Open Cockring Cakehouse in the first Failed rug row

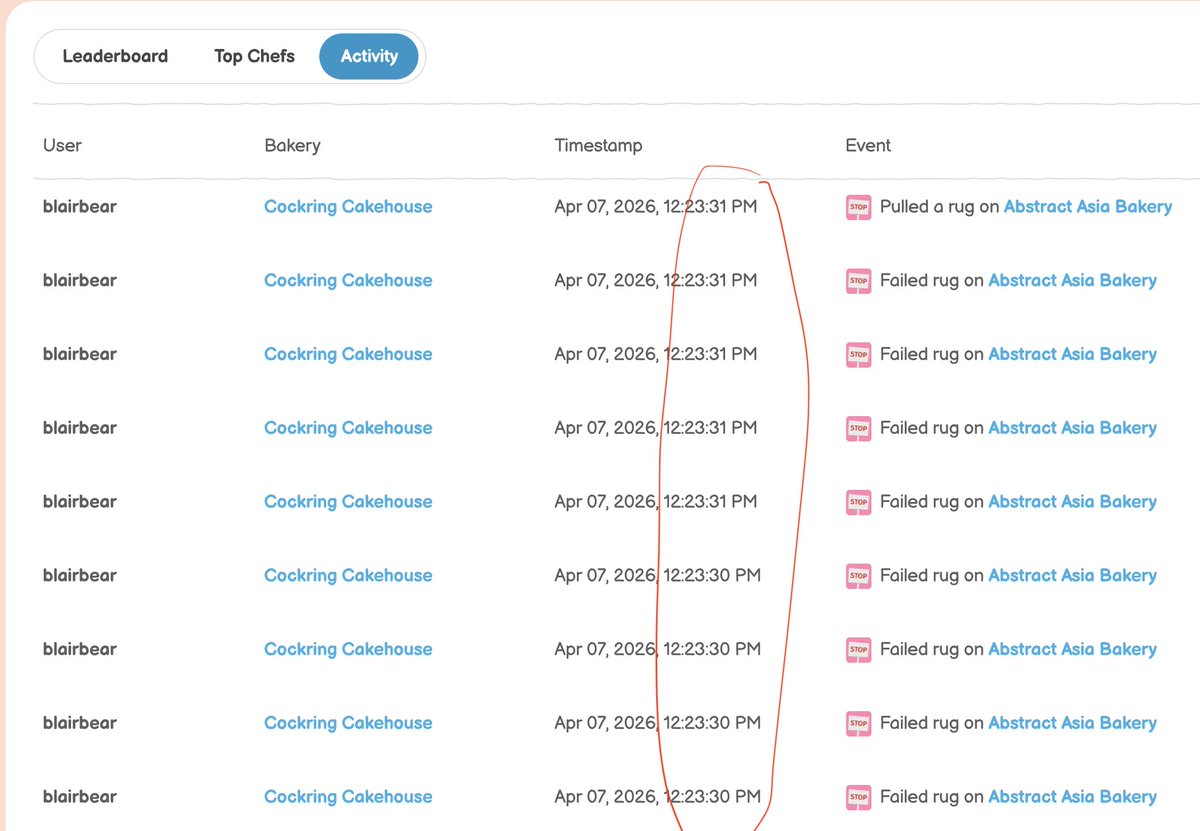pos(348,281)
